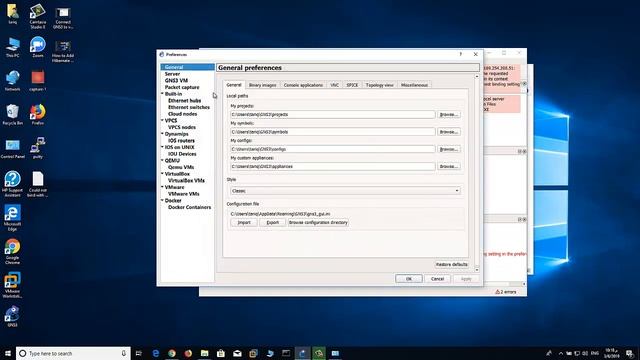Open the Network desktop icon

(x=13, y=80)
